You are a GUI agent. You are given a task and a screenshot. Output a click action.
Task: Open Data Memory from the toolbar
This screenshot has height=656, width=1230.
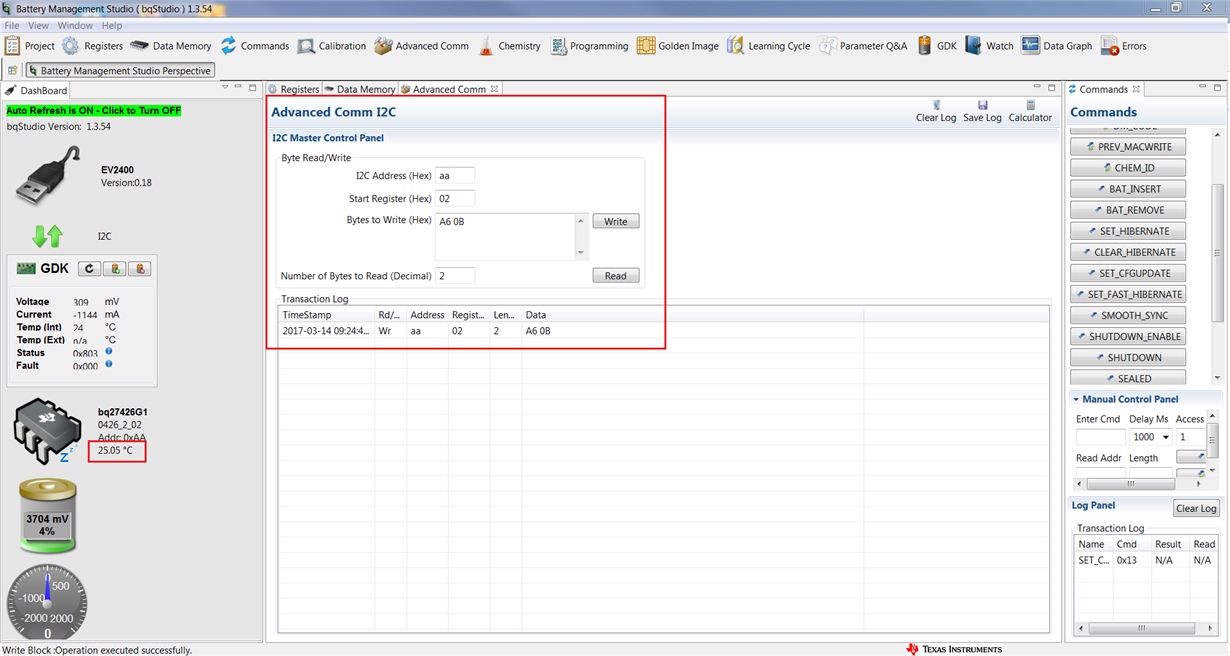tap(170, 46)
